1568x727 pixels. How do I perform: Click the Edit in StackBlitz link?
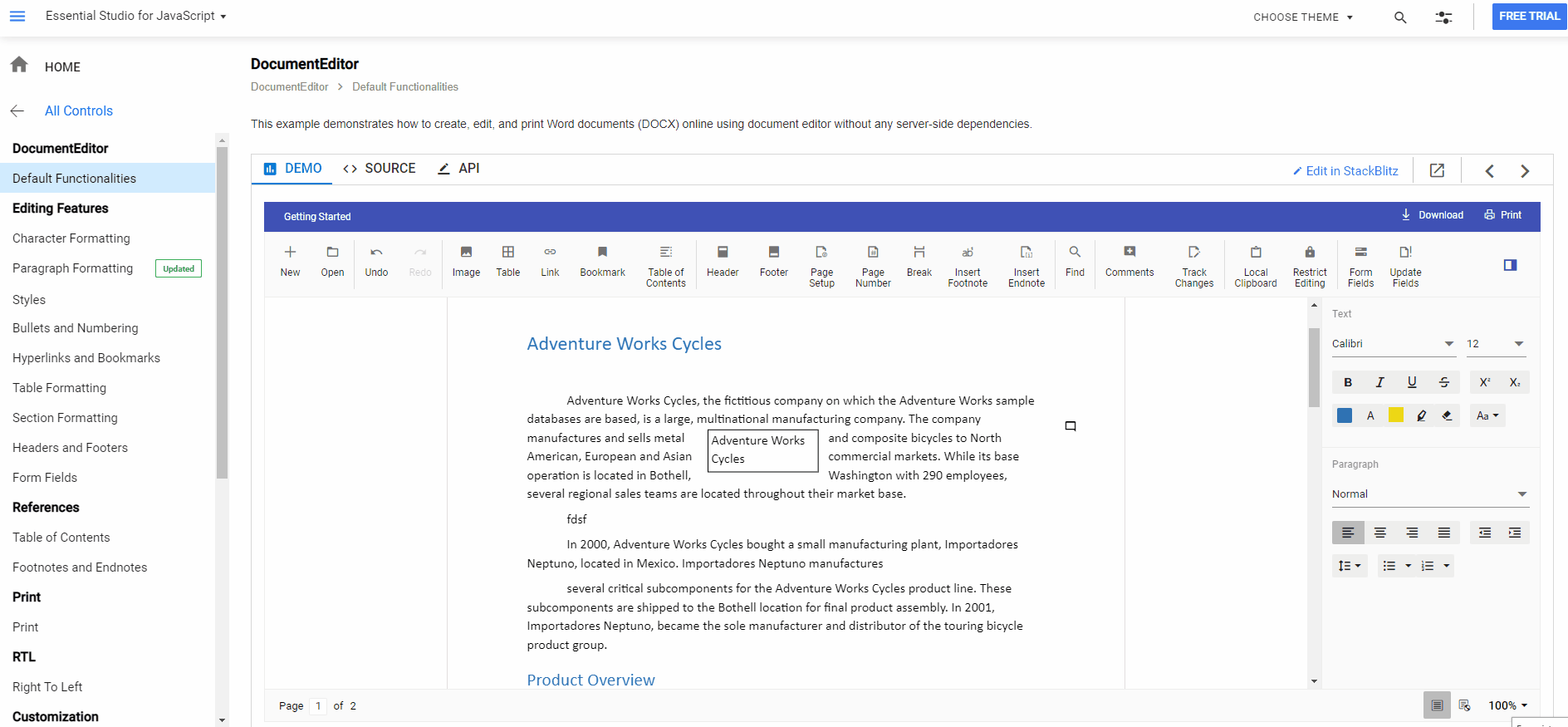pyautogui.click(x=1345, y=171)
